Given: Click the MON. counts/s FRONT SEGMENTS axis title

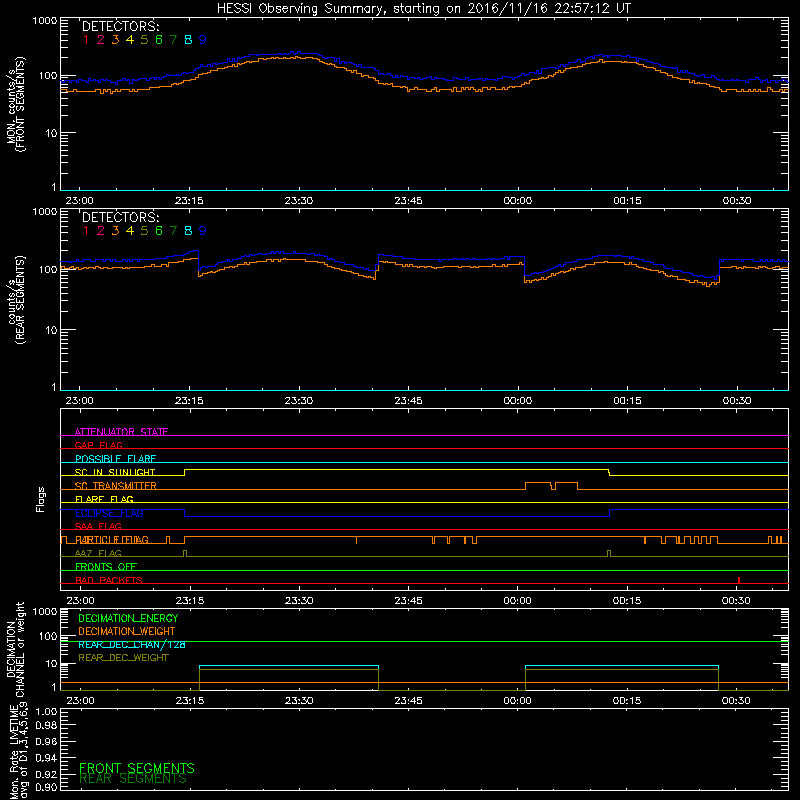Looking at the screenshot, I should [15, 104].
